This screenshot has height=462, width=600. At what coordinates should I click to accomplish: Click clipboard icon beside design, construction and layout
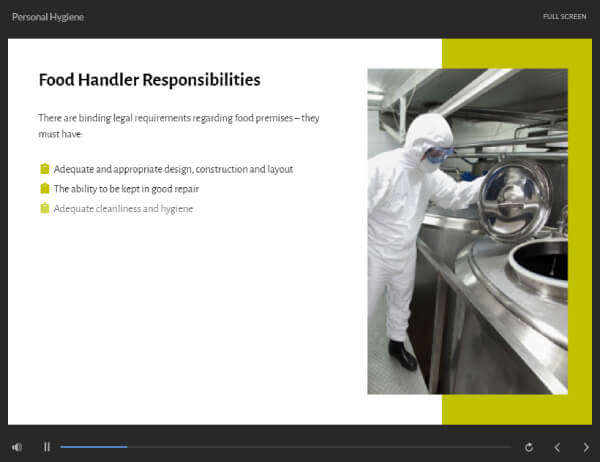(45, 169)
